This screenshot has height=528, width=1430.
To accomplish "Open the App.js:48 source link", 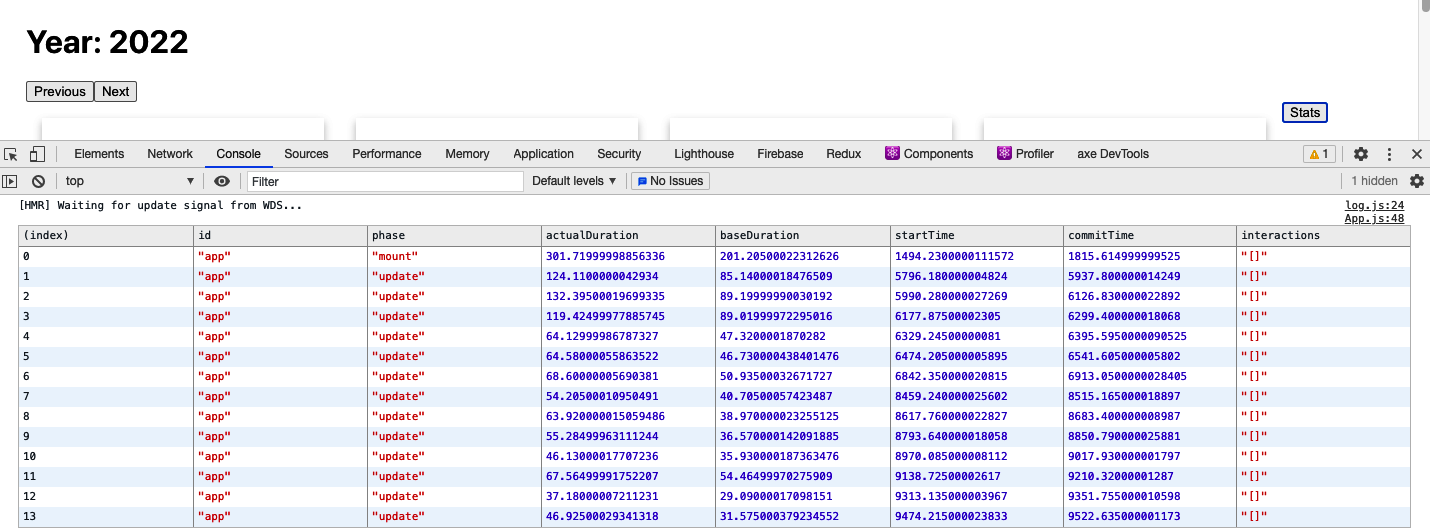I will coord(1374,218).
